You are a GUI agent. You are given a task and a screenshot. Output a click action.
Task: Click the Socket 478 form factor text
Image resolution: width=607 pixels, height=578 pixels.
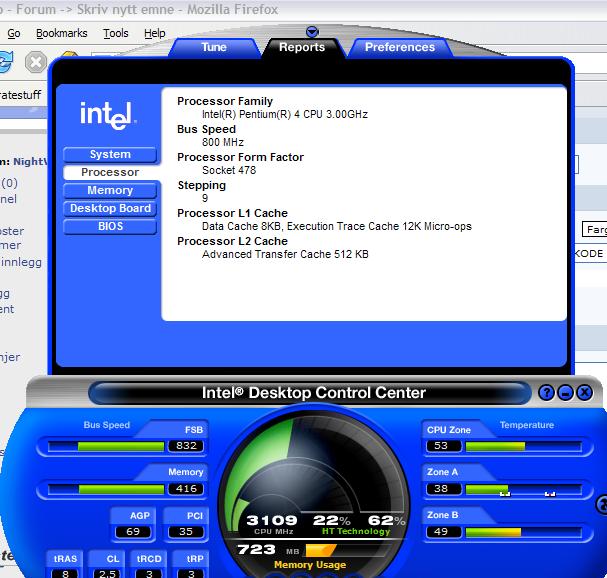[229, 170]
